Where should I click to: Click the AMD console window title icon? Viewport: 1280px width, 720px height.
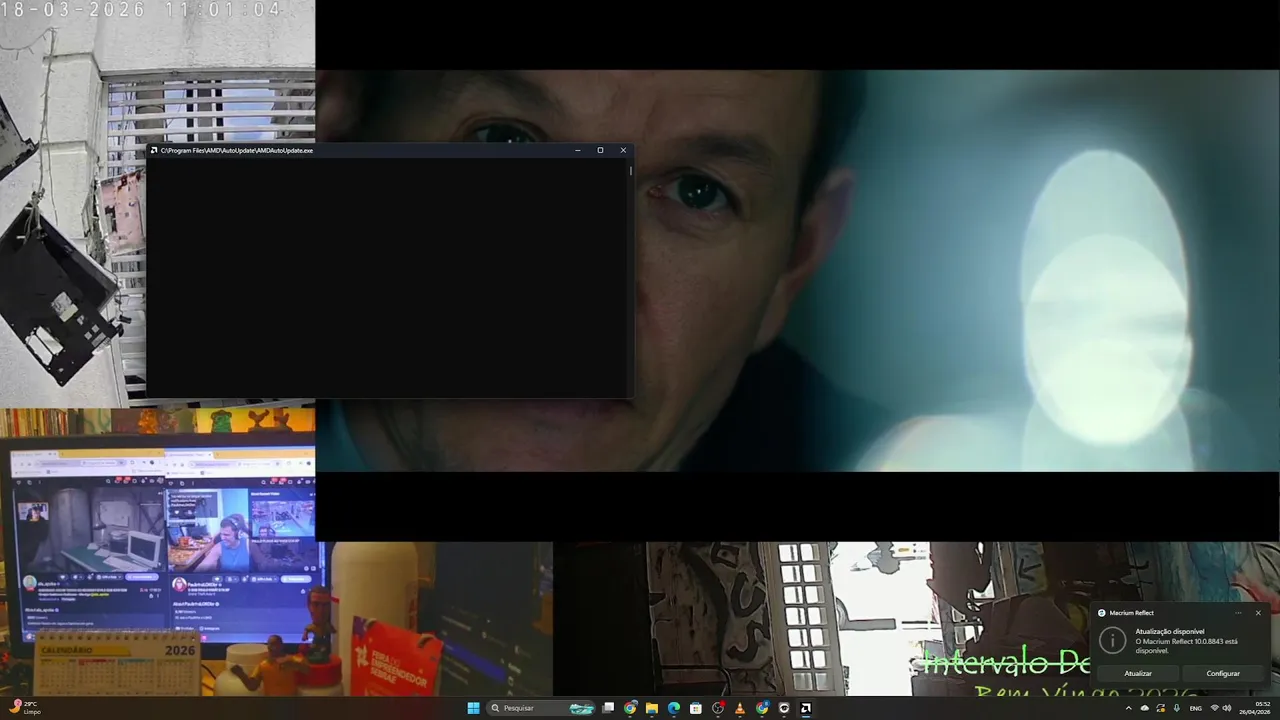(x=154, y=150)
